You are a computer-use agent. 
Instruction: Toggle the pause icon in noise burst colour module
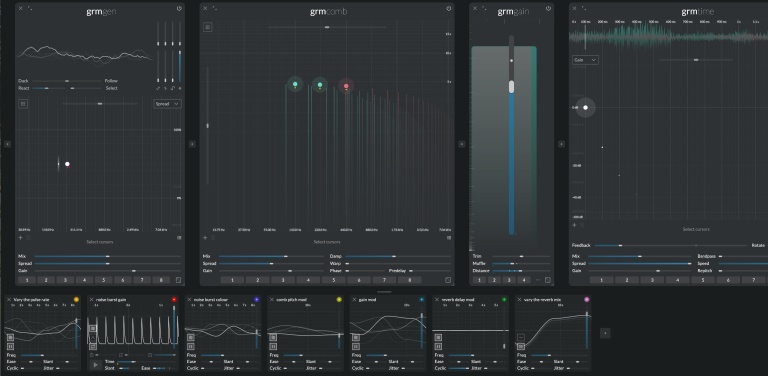[191, 346]
